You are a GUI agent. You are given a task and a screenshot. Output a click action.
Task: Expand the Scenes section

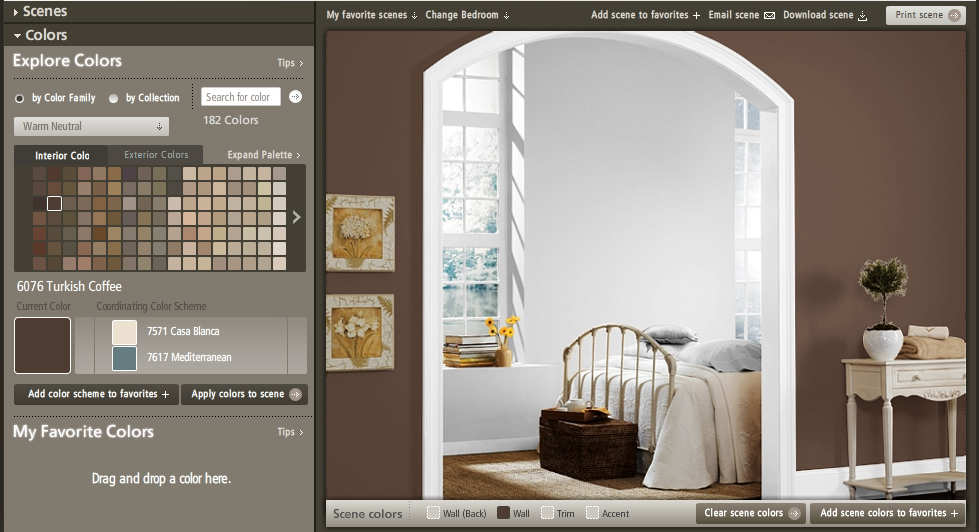pyautogui.click(x=42, y=11)
